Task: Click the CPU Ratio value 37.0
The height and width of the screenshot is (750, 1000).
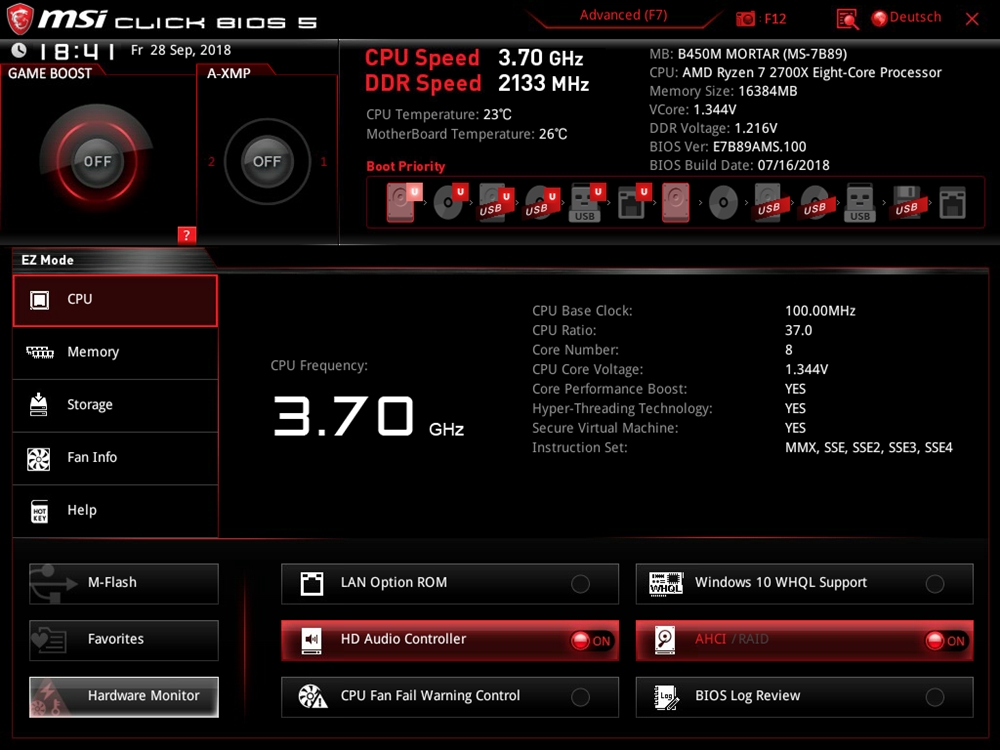Action: tap(798, 330)
